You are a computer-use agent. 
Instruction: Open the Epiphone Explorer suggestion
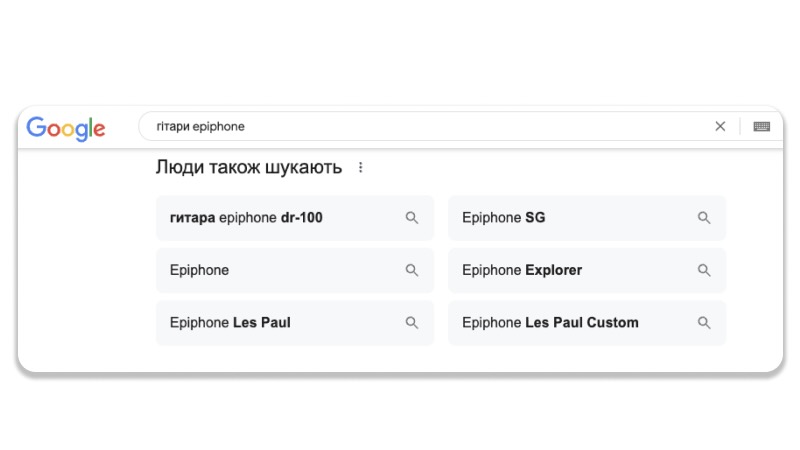pyautogui.click(x=587, y=270)
